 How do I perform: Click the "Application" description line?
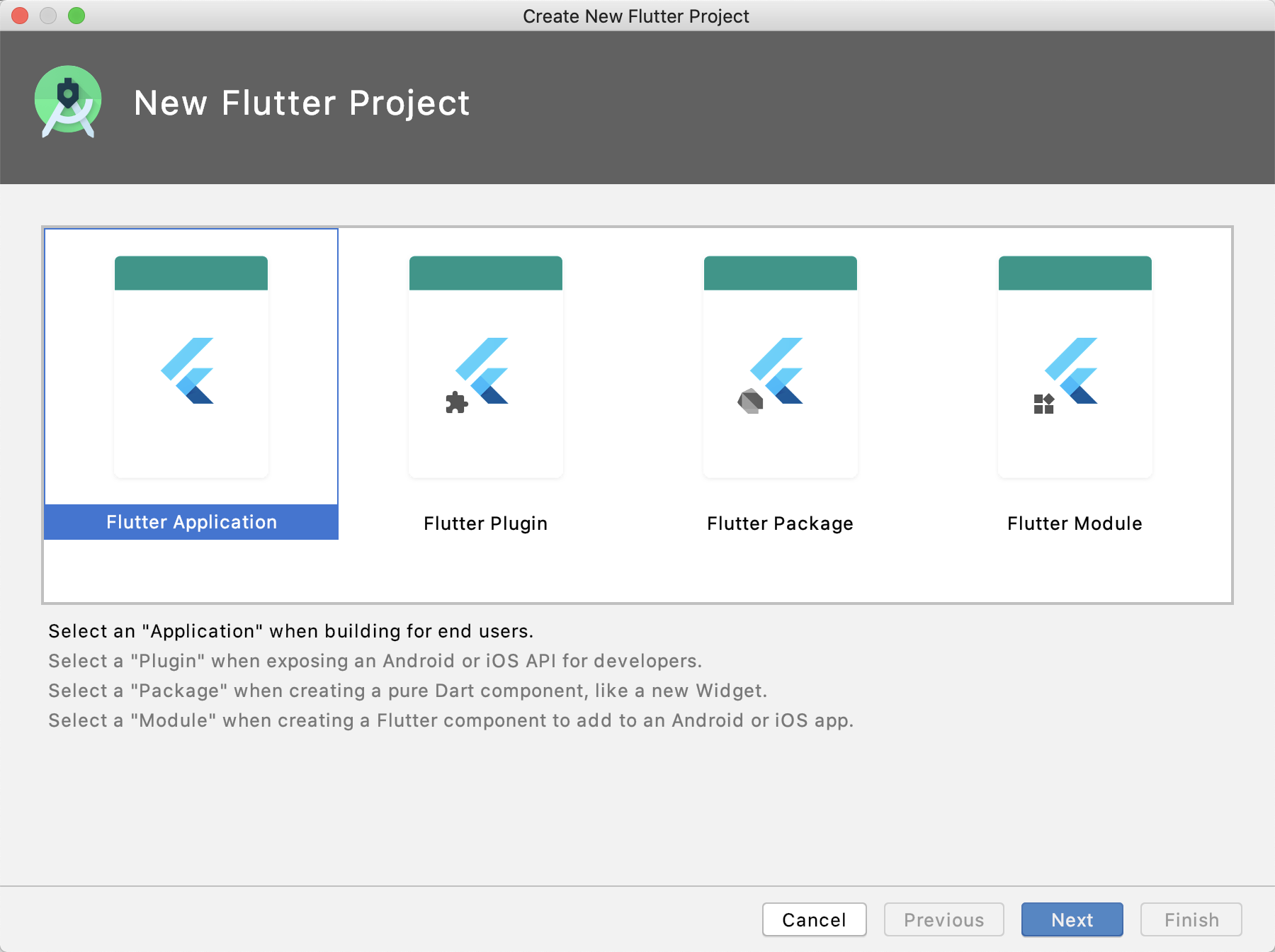290,631
